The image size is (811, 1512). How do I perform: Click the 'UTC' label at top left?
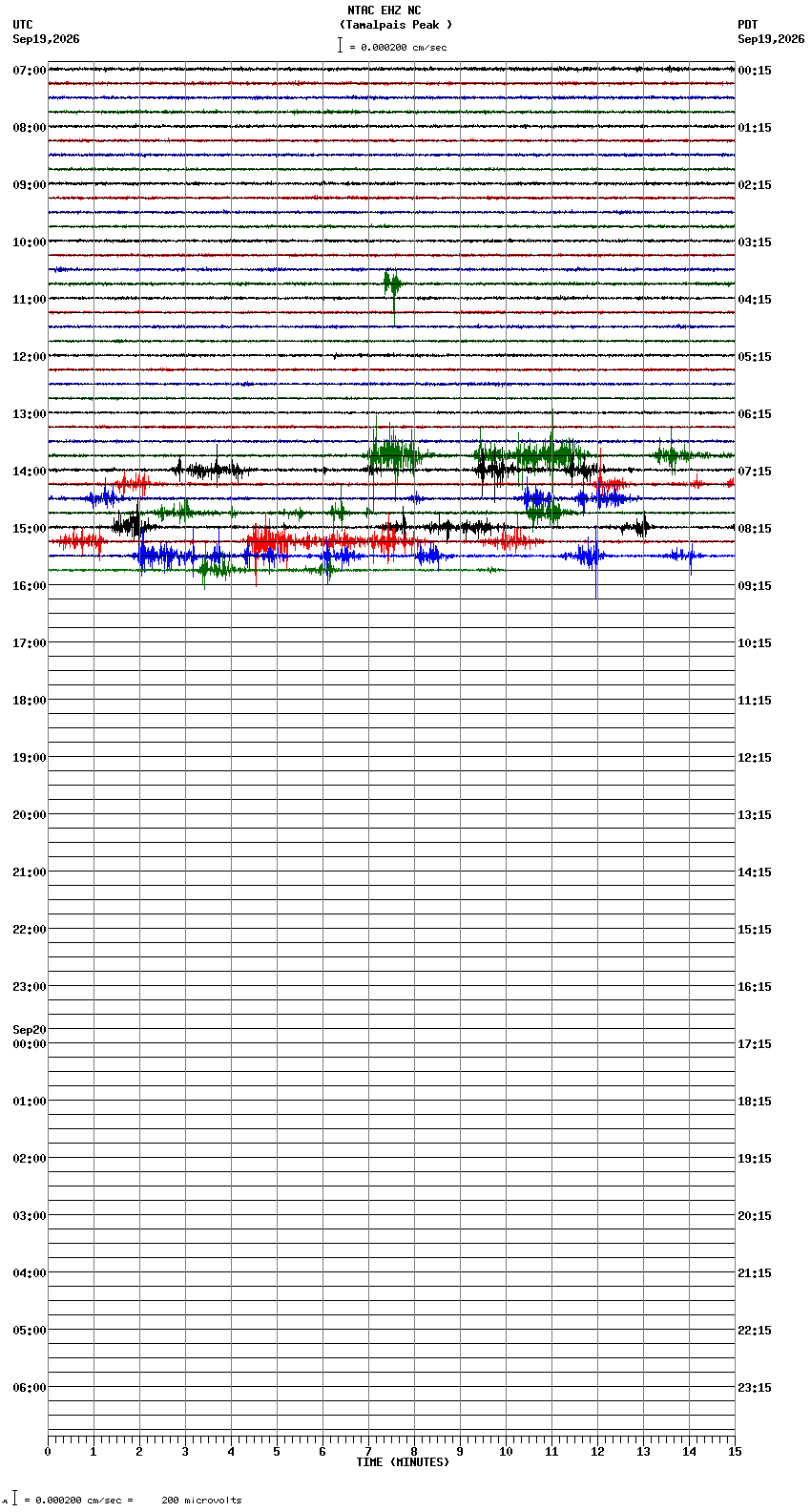click(23, 25)
